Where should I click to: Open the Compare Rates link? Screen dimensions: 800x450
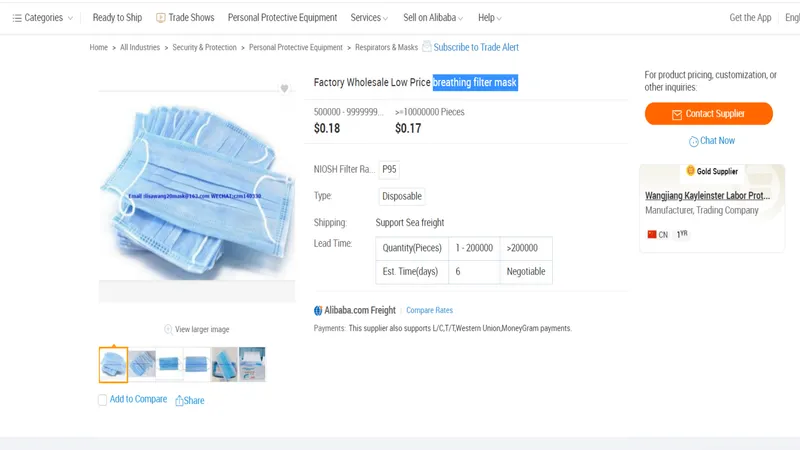pyautogui.click(x=429, y=311)
